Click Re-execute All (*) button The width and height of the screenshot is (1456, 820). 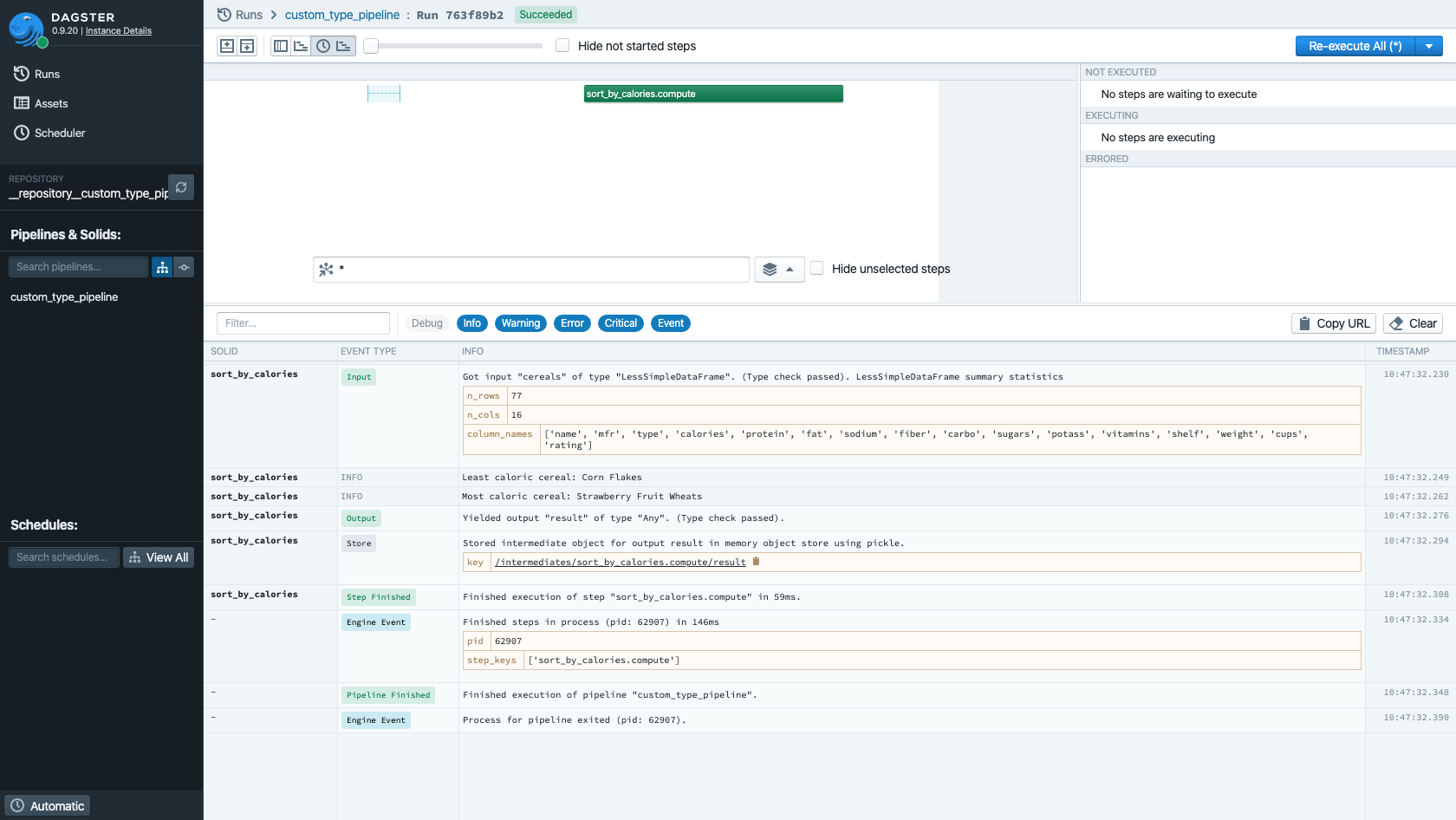click(x=1355, y=46)
